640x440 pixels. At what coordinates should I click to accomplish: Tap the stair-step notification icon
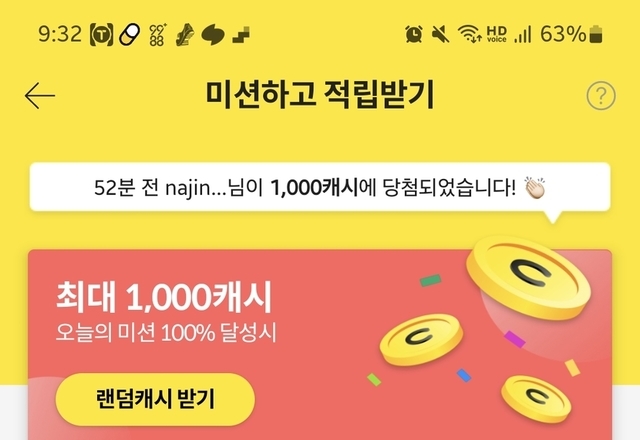point(241,35)
